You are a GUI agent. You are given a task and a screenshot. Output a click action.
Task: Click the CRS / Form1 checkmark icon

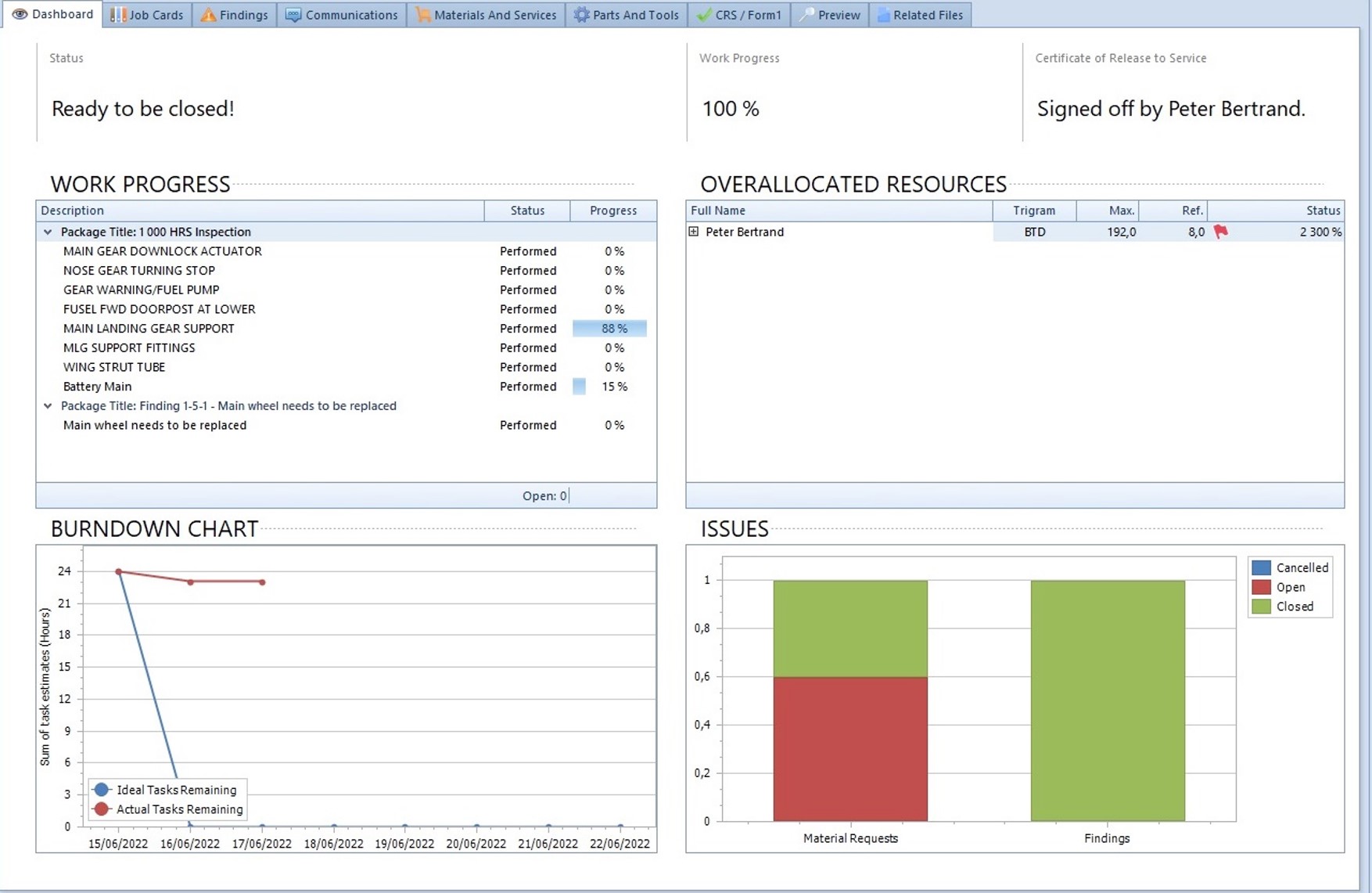pos(704,15)
